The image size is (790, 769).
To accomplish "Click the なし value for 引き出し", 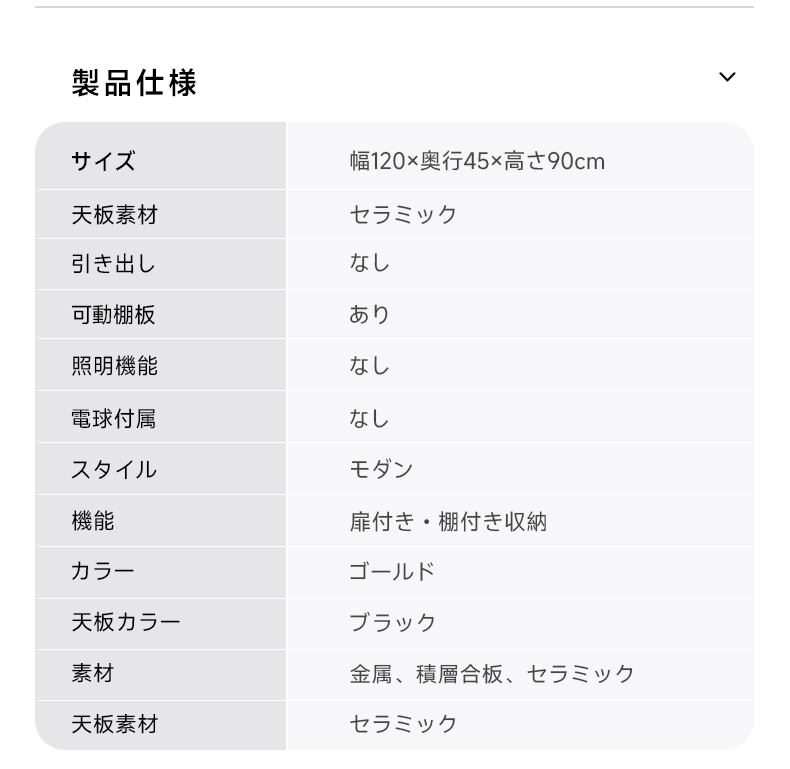I will point(370,263).
